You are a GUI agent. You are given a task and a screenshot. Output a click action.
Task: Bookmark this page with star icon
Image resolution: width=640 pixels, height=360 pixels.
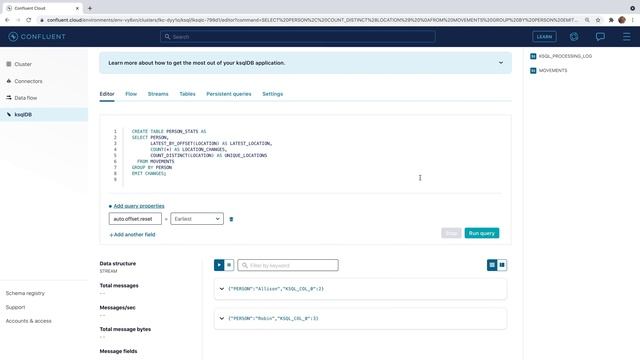point(598,20)
